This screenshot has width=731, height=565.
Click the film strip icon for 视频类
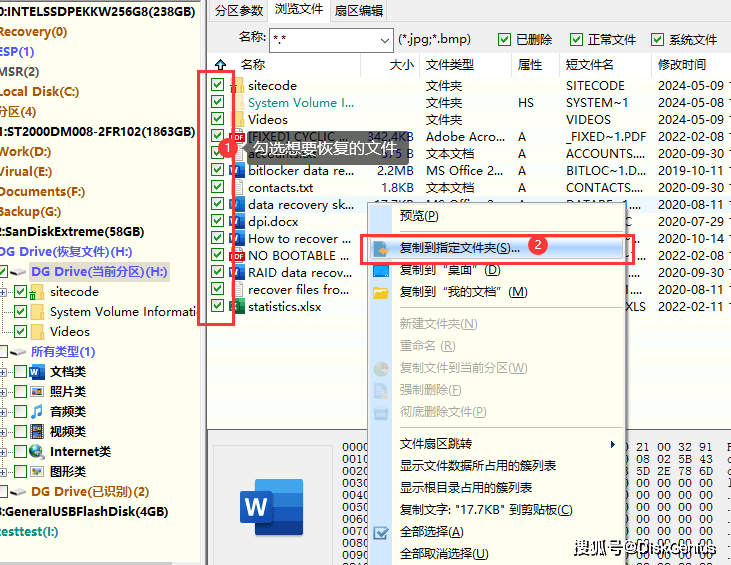(37, 432)
